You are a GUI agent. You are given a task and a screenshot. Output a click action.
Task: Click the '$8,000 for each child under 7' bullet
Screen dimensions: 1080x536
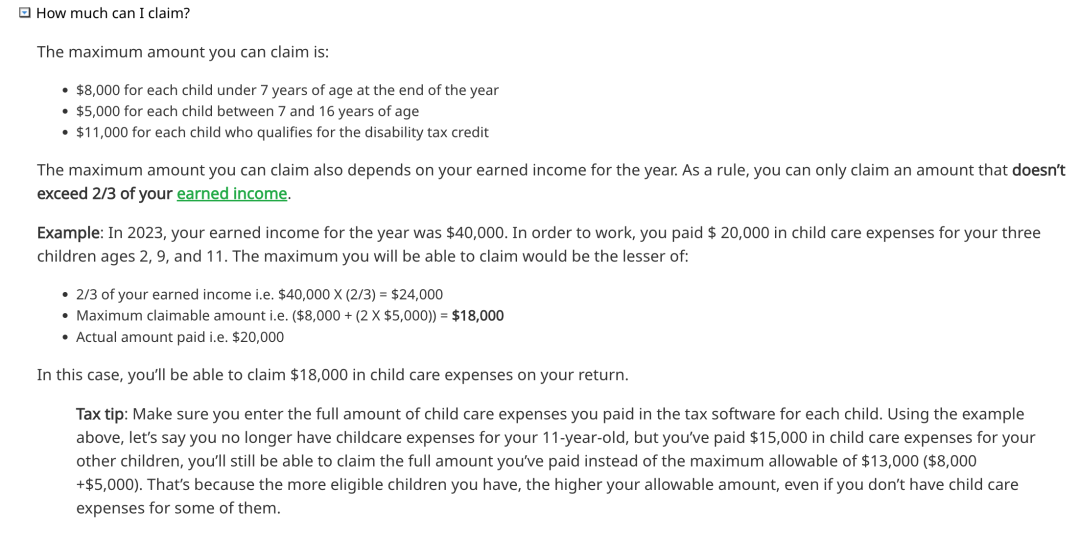click(x=287, y=90)
